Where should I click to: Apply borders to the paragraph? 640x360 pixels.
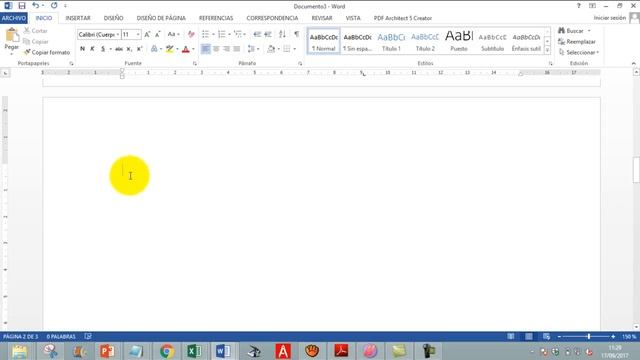click(287, 49)
